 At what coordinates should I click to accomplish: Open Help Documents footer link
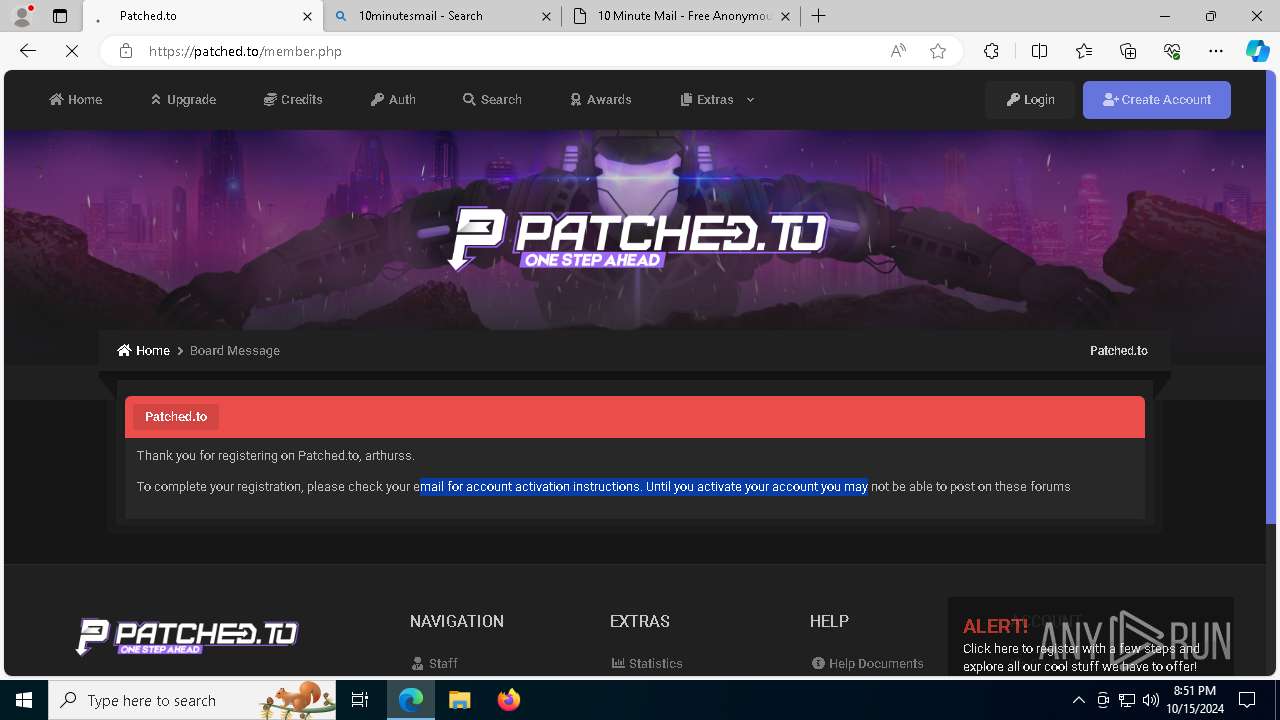pyautogui.click(x=867, y=663)
